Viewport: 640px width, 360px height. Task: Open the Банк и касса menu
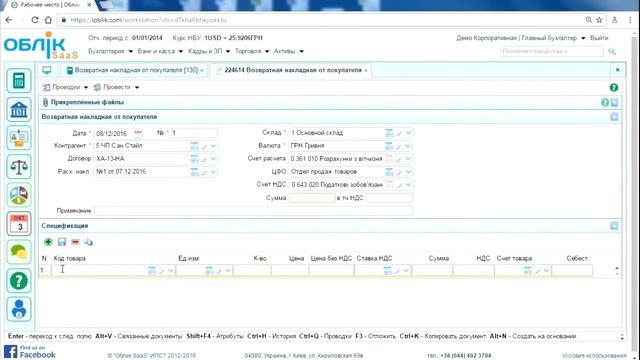pyautogui.click(x=160, y=51)
